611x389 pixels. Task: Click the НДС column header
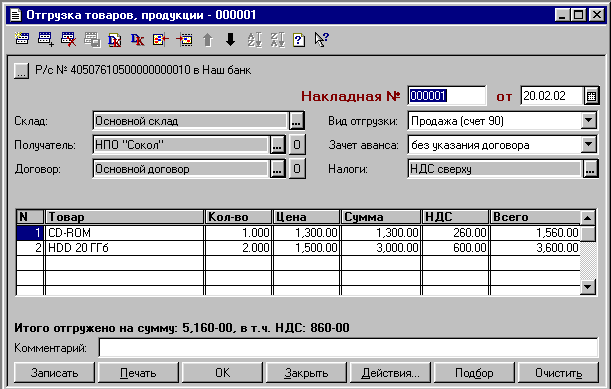pos(455,217)
